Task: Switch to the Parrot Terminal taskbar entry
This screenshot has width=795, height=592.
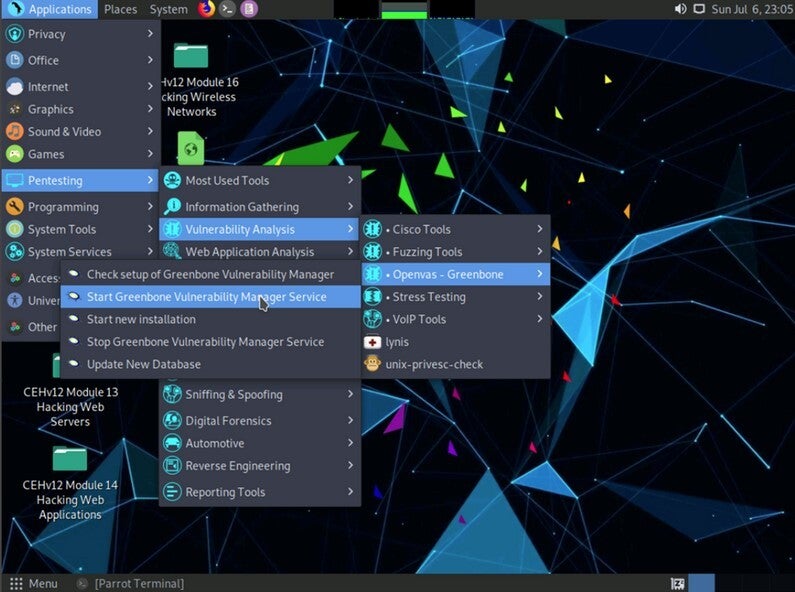Action: pyautogui.click(x=131, y=583)
